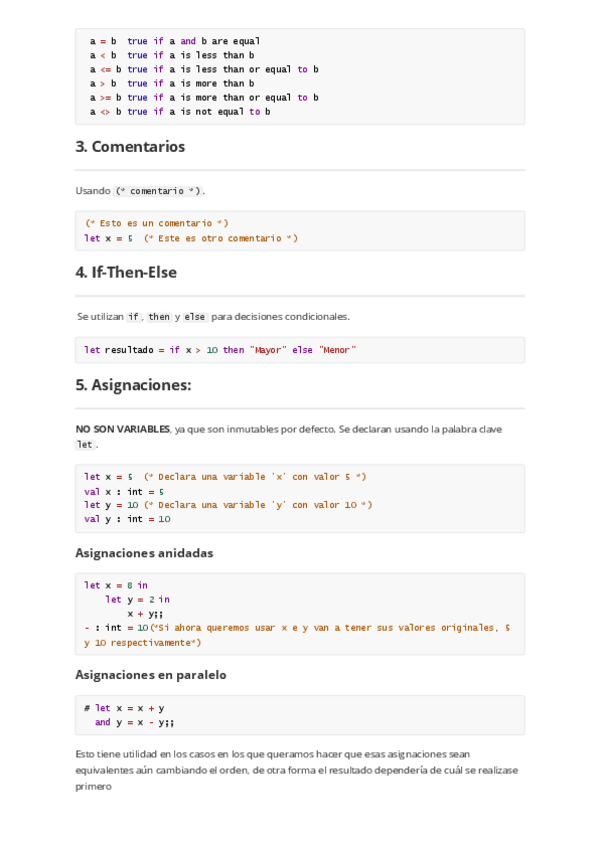The image size is (600, 848).
Task: Click the inline "else" keyword in paragraph
Action: pos(194,317)
